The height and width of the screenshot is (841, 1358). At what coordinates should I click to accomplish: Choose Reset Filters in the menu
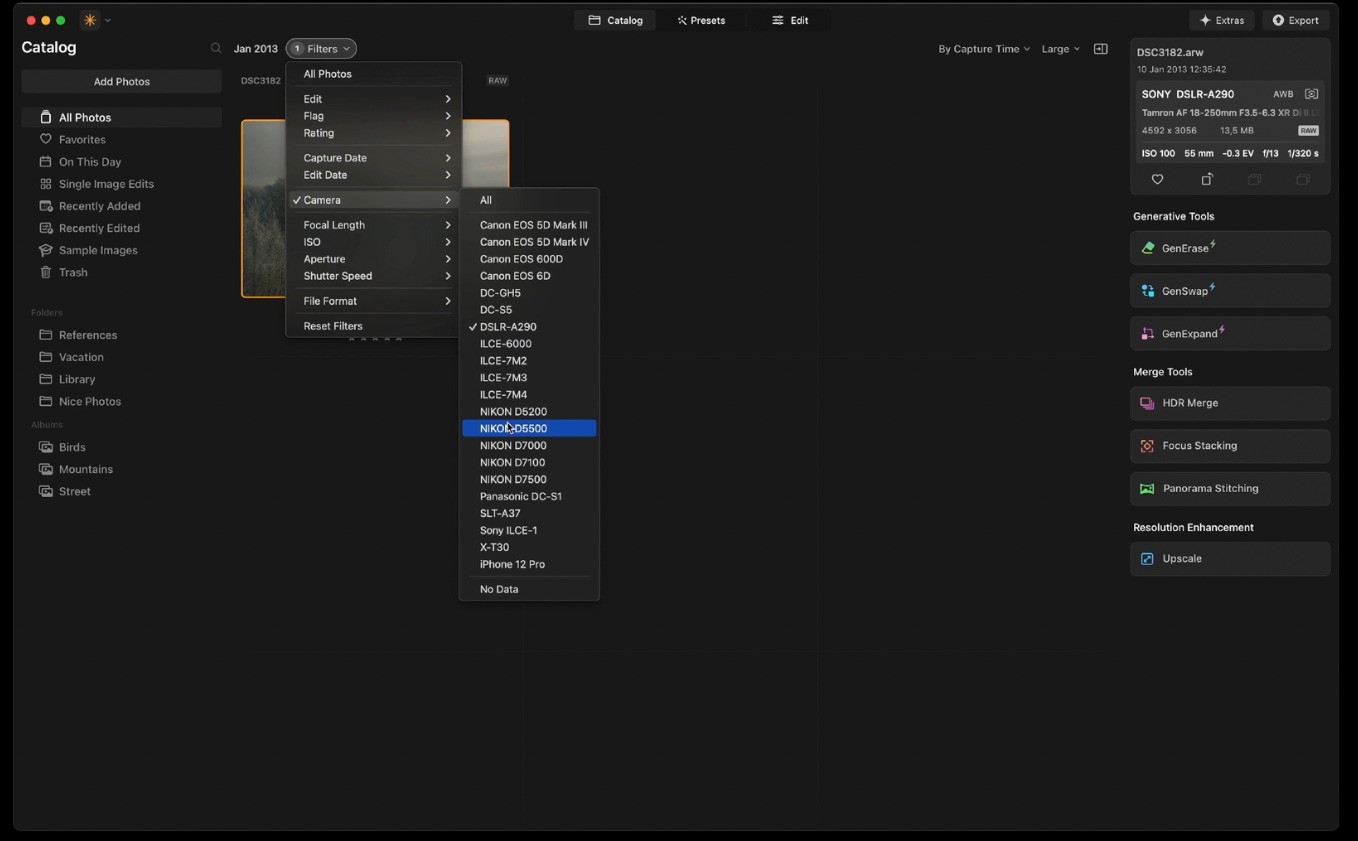coord(333,326)
